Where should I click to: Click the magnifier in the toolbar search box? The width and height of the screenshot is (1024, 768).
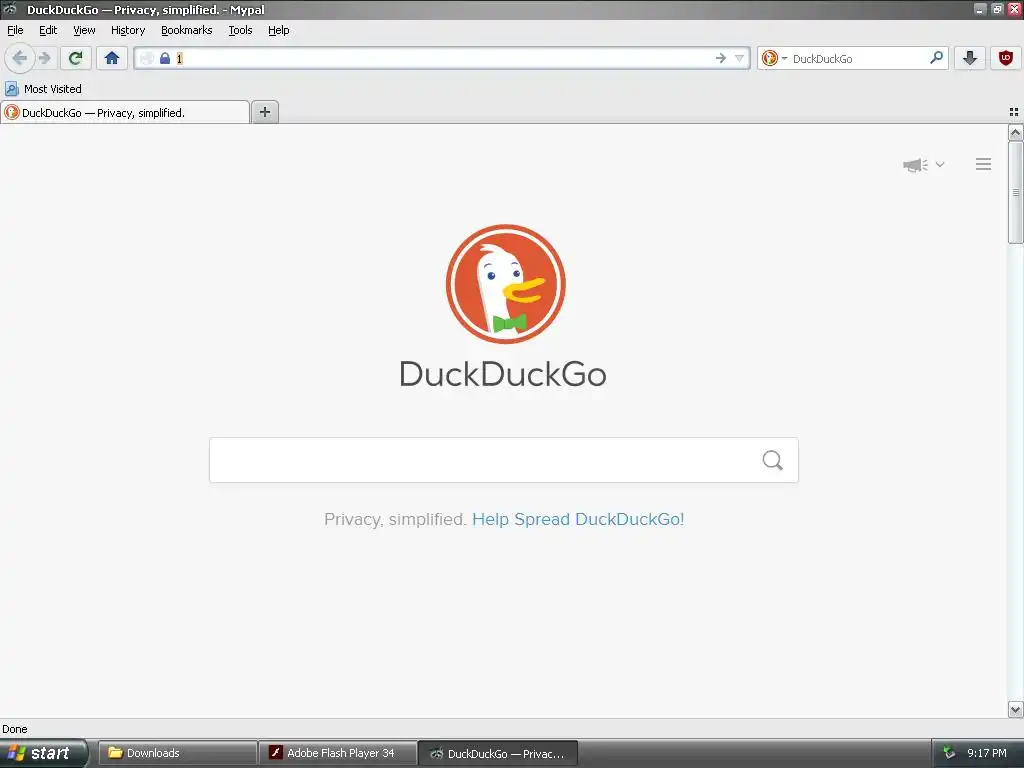click(936, 57)
